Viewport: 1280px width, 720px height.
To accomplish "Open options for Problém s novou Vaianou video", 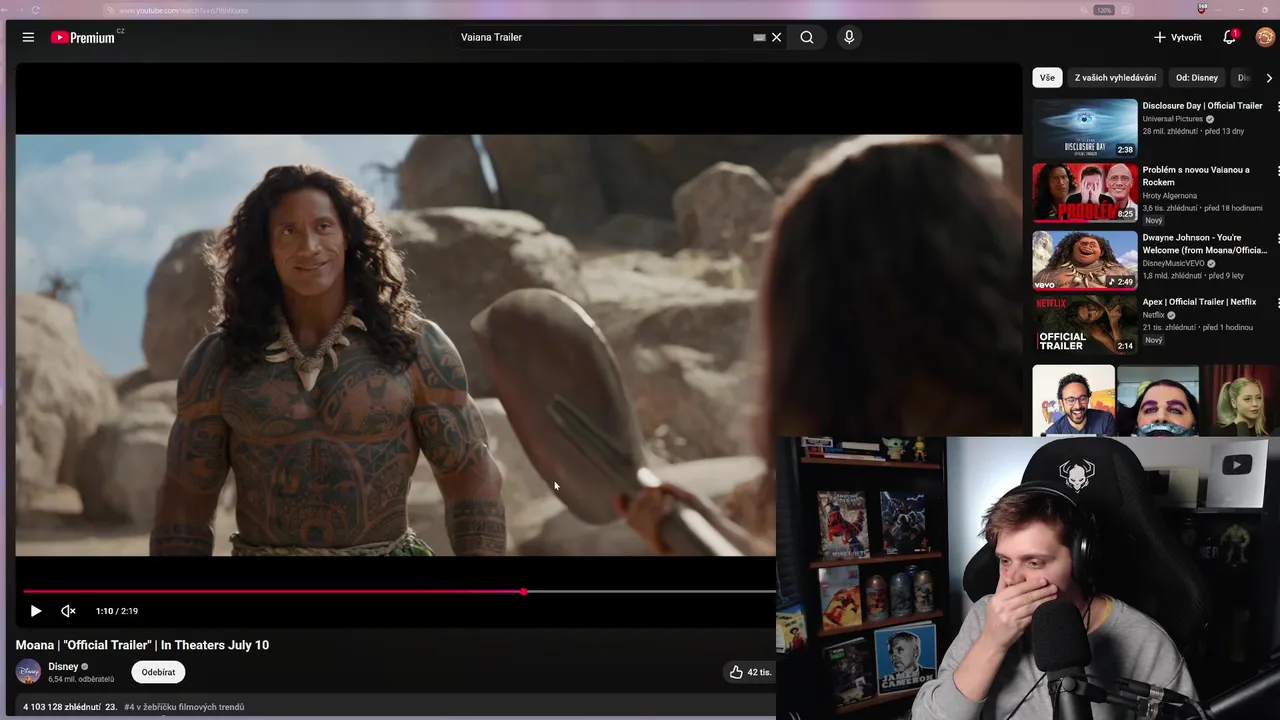I will tap(1278, 171).
